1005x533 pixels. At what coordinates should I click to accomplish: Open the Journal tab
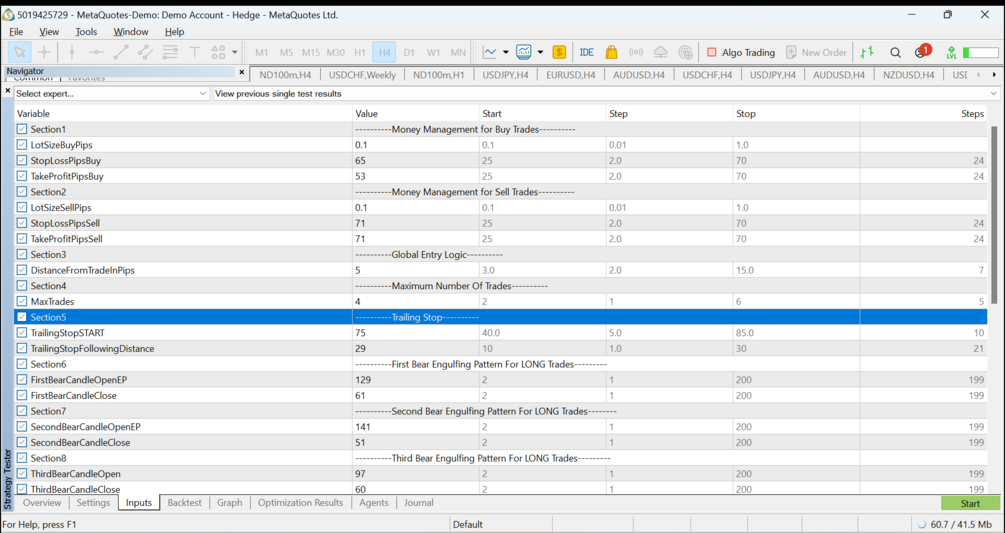[419, 503]
